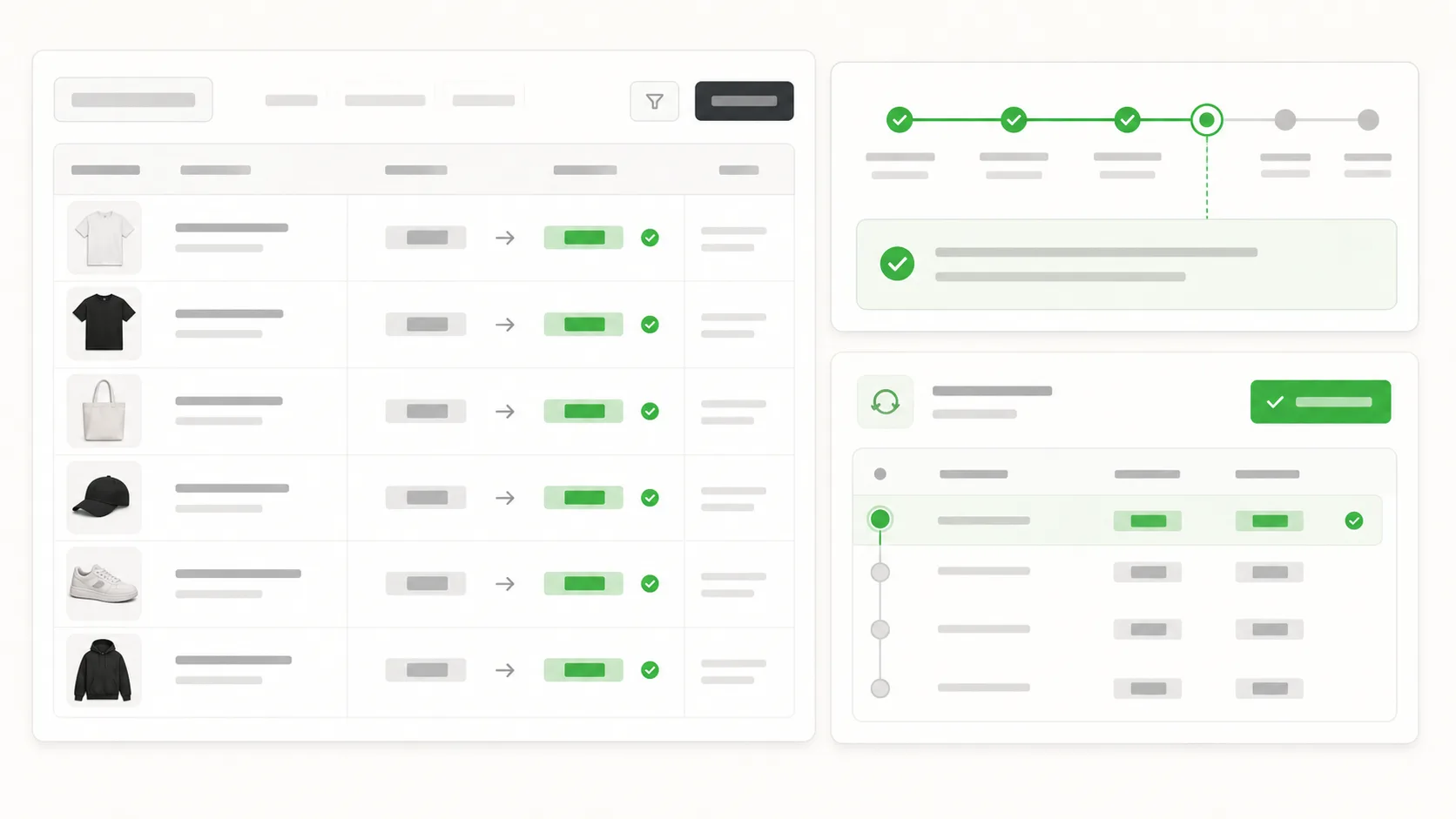Image resolution: width=1456 pixels, height=819 pixels.
Task: Select the last gray pending step marker
Action: pyautogui.click(x=1368, y=119)
